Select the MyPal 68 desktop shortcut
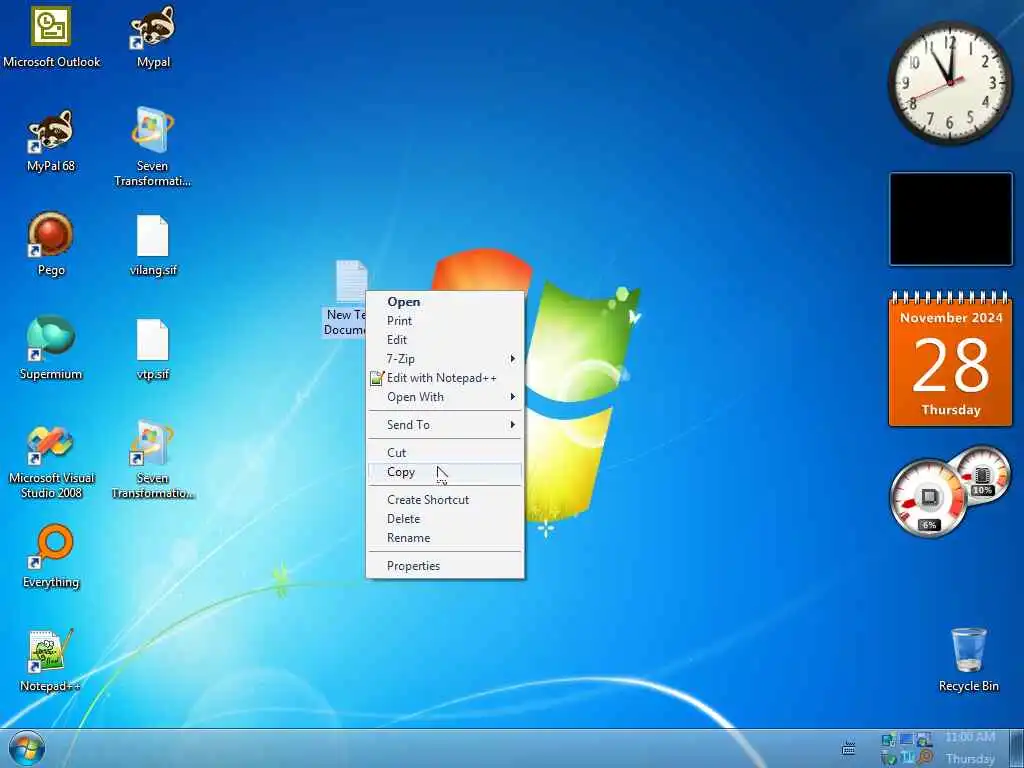 (51, 140)
